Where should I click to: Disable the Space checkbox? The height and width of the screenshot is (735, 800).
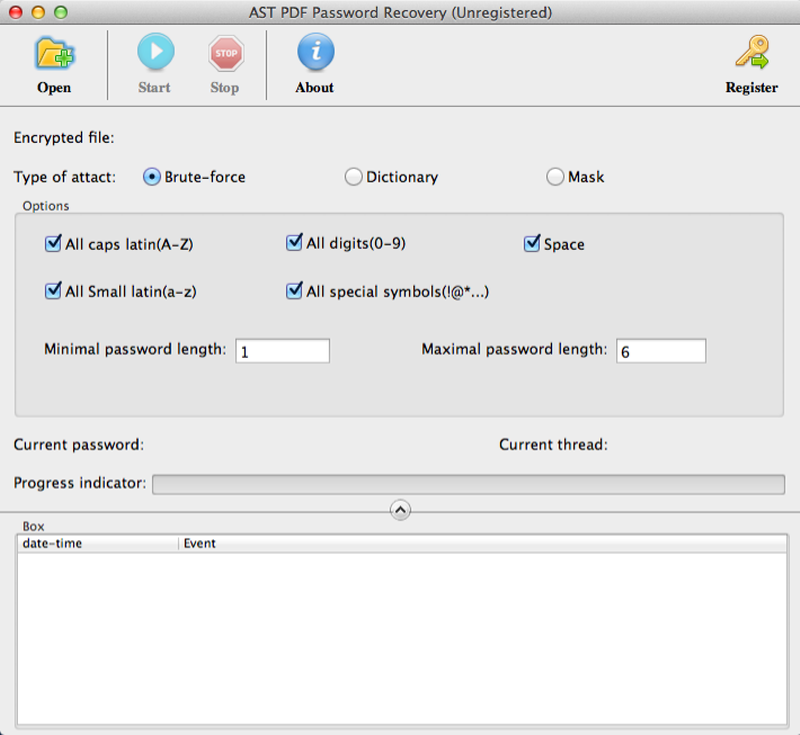[x=532, y=243]
